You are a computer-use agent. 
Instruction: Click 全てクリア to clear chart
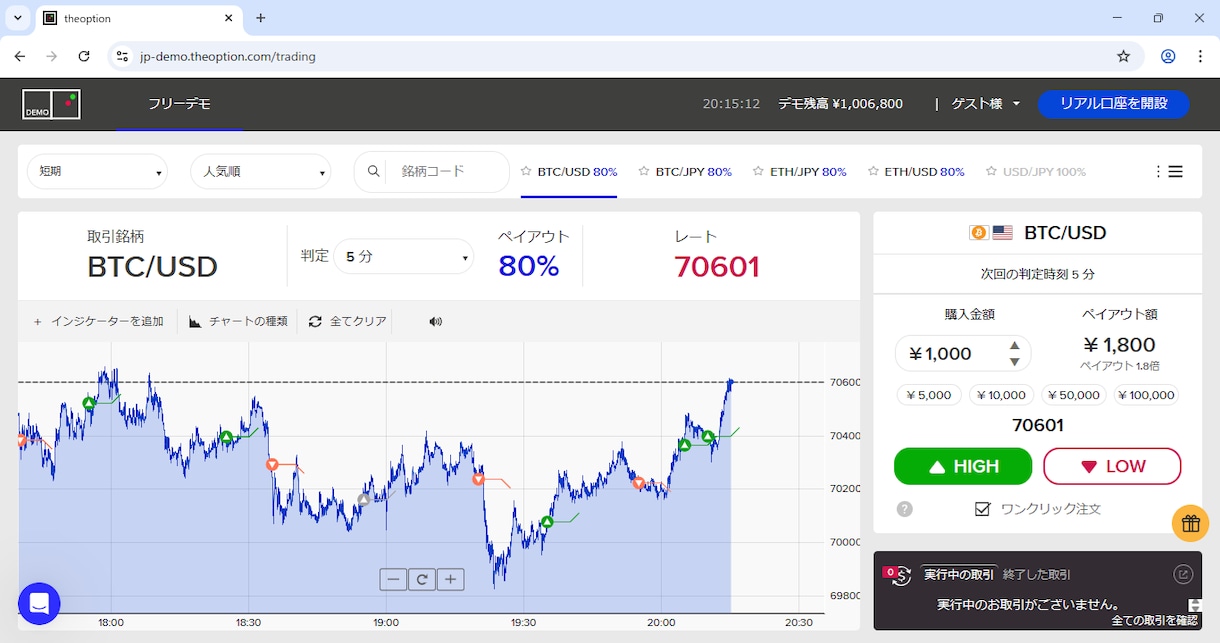tap(347, 322)
